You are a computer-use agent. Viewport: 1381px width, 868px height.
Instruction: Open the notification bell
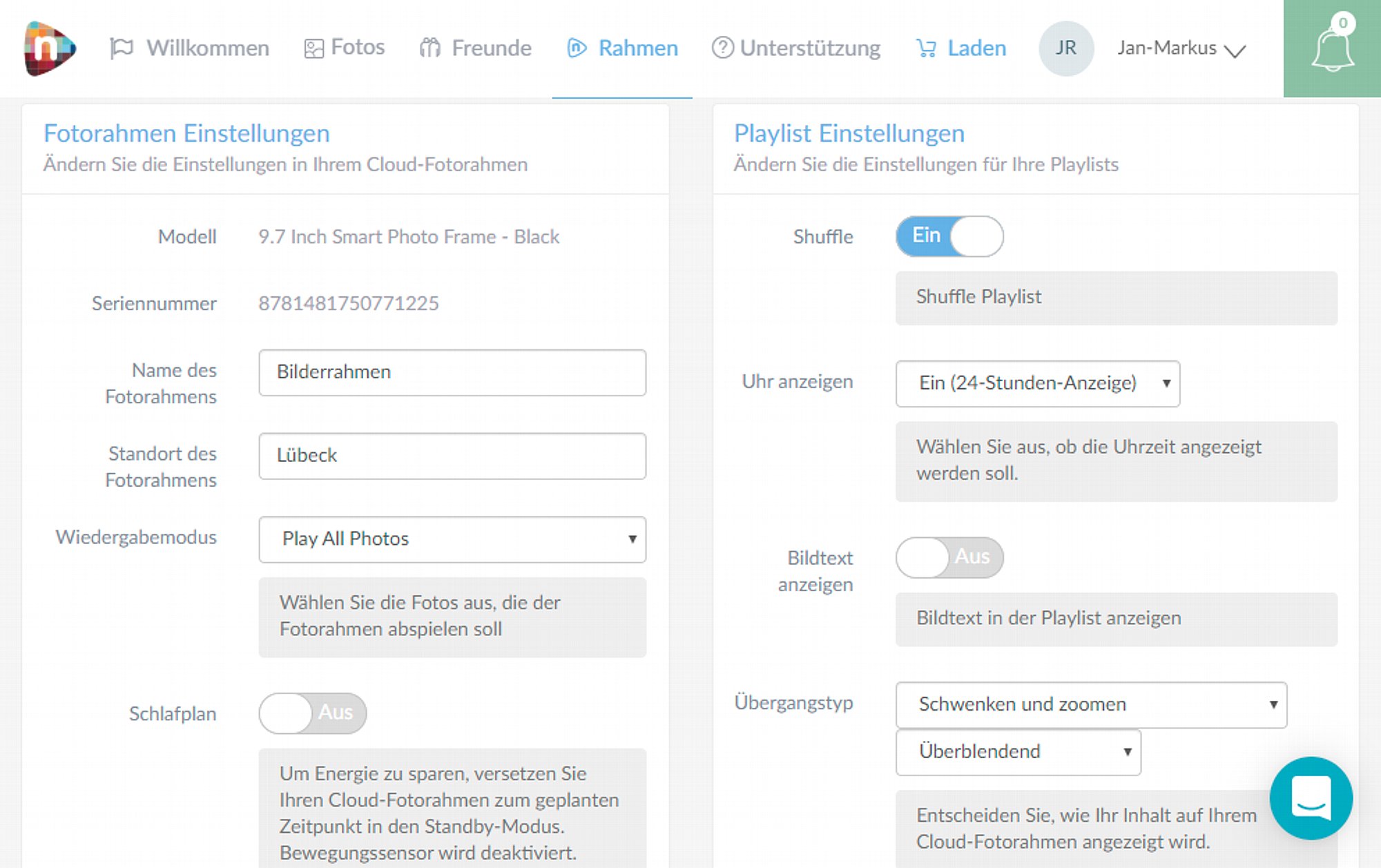pos(1332,50)
